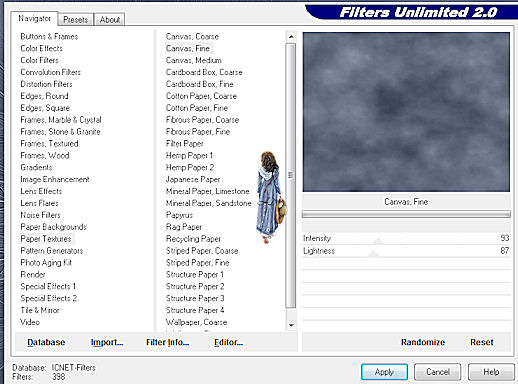Select Frames, Wood category

(x=45, y=156)
